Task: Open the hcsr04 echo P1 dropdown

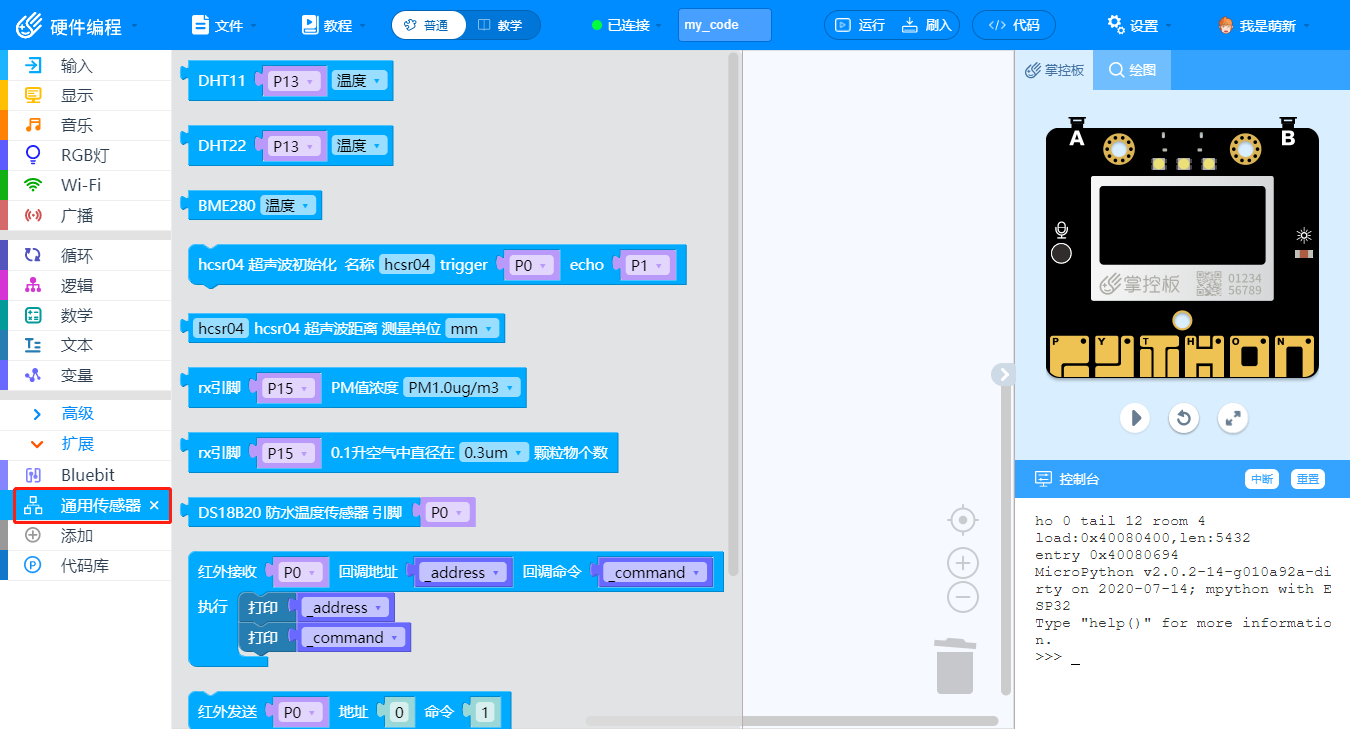Action: (647, 266)
